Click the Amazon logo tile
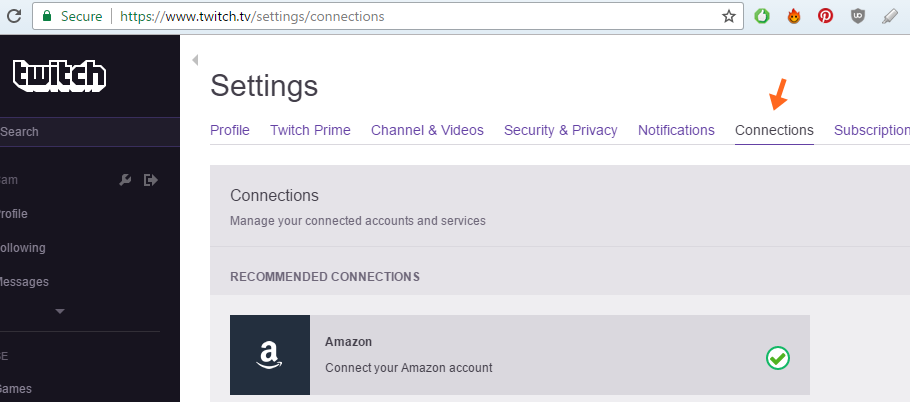The height and width of the screenshot is (402, 910). coord(270,355)
